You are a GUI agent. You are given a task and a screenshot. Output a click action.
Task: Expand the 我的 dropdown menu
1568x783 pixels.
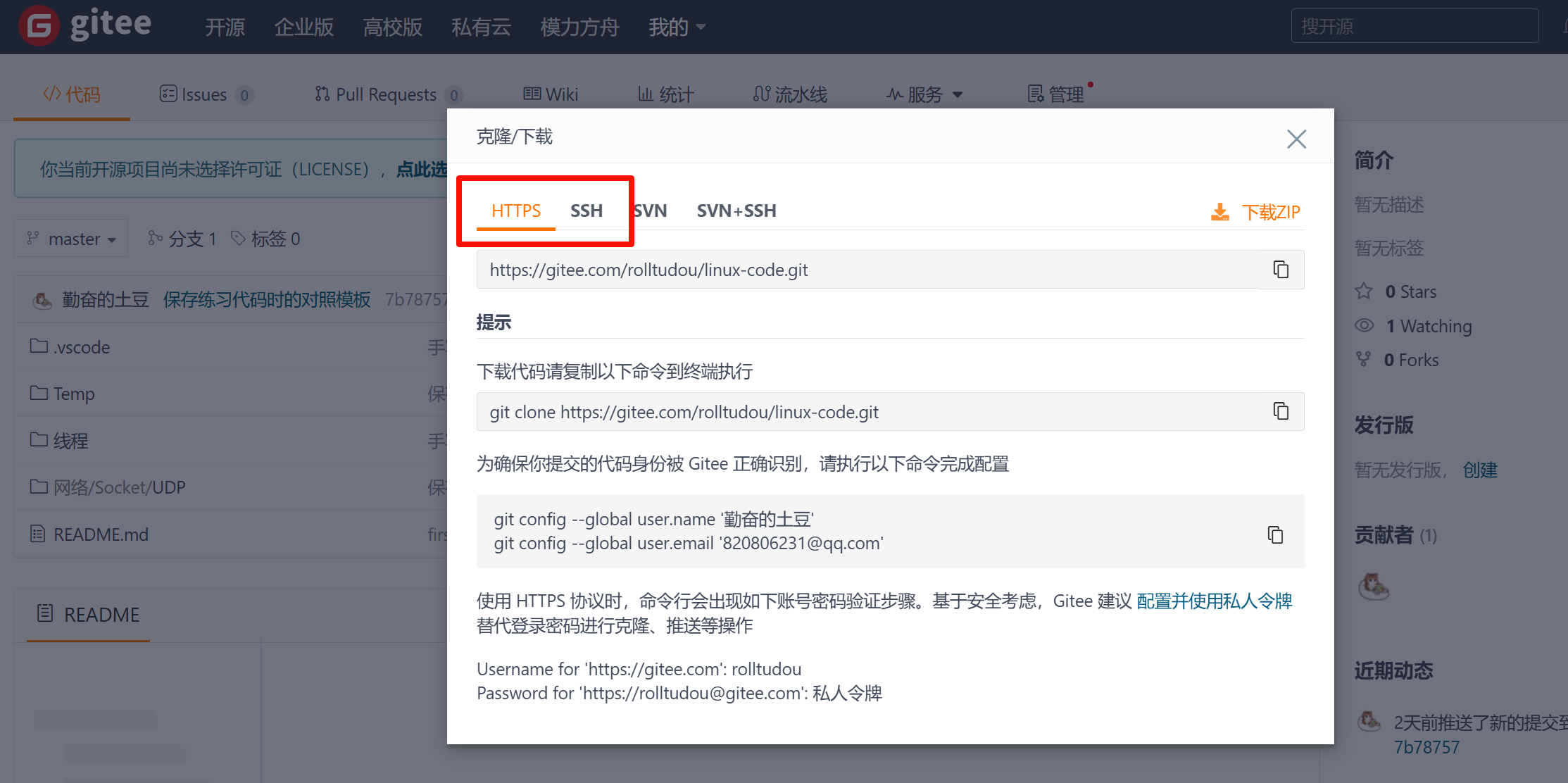tap(677, 27)
